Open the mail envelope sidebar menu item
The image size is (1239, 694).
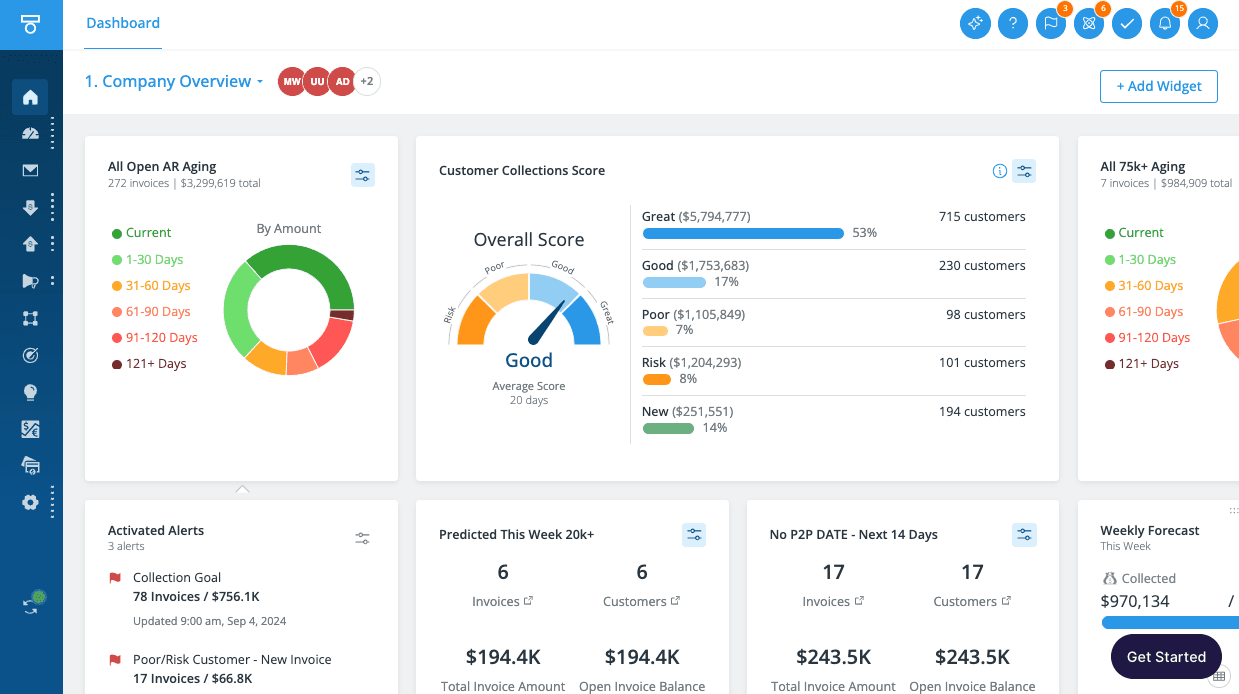(30, 170)
